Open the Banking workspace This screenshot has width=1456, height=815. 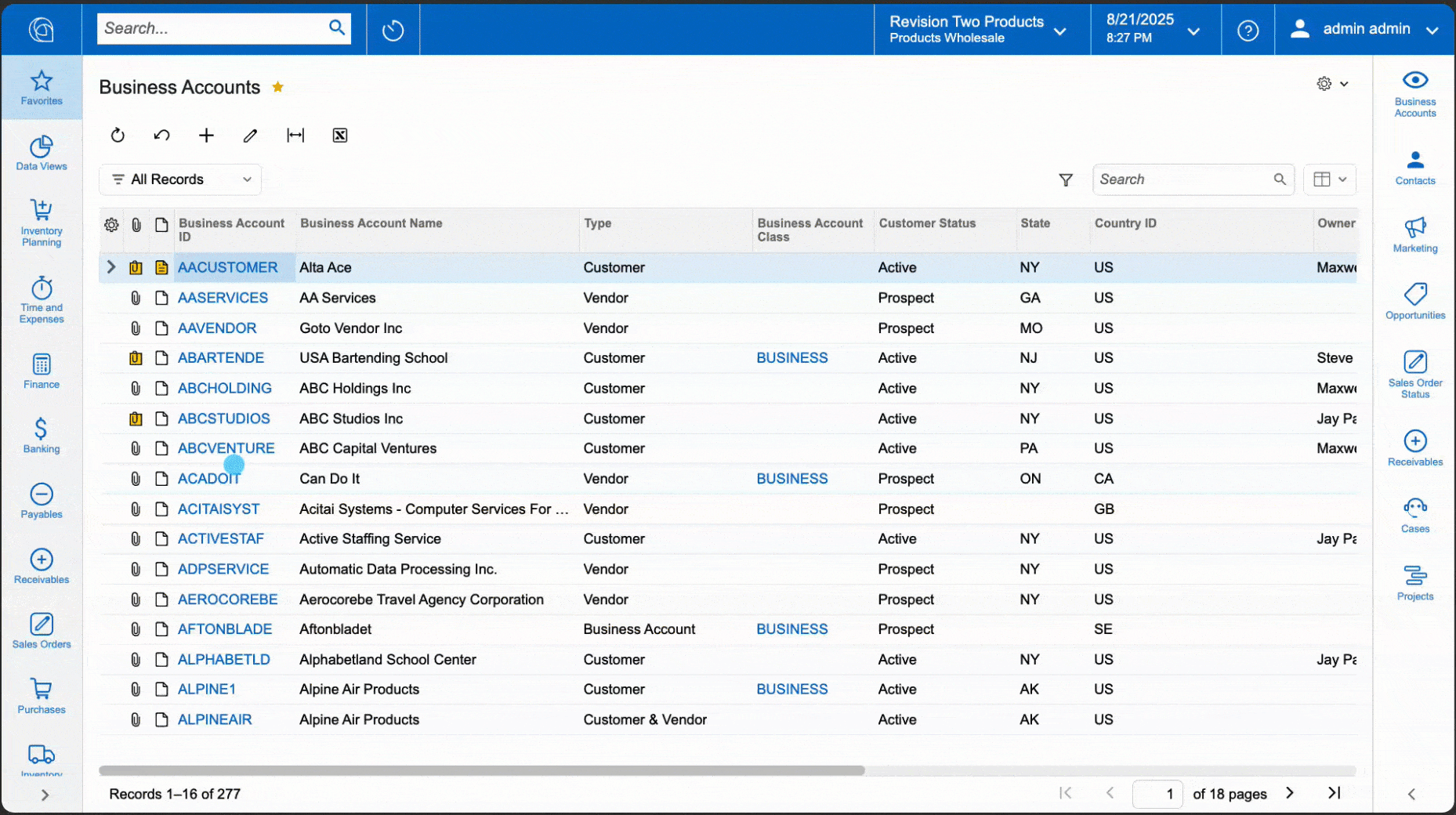(x=42, y=436)
